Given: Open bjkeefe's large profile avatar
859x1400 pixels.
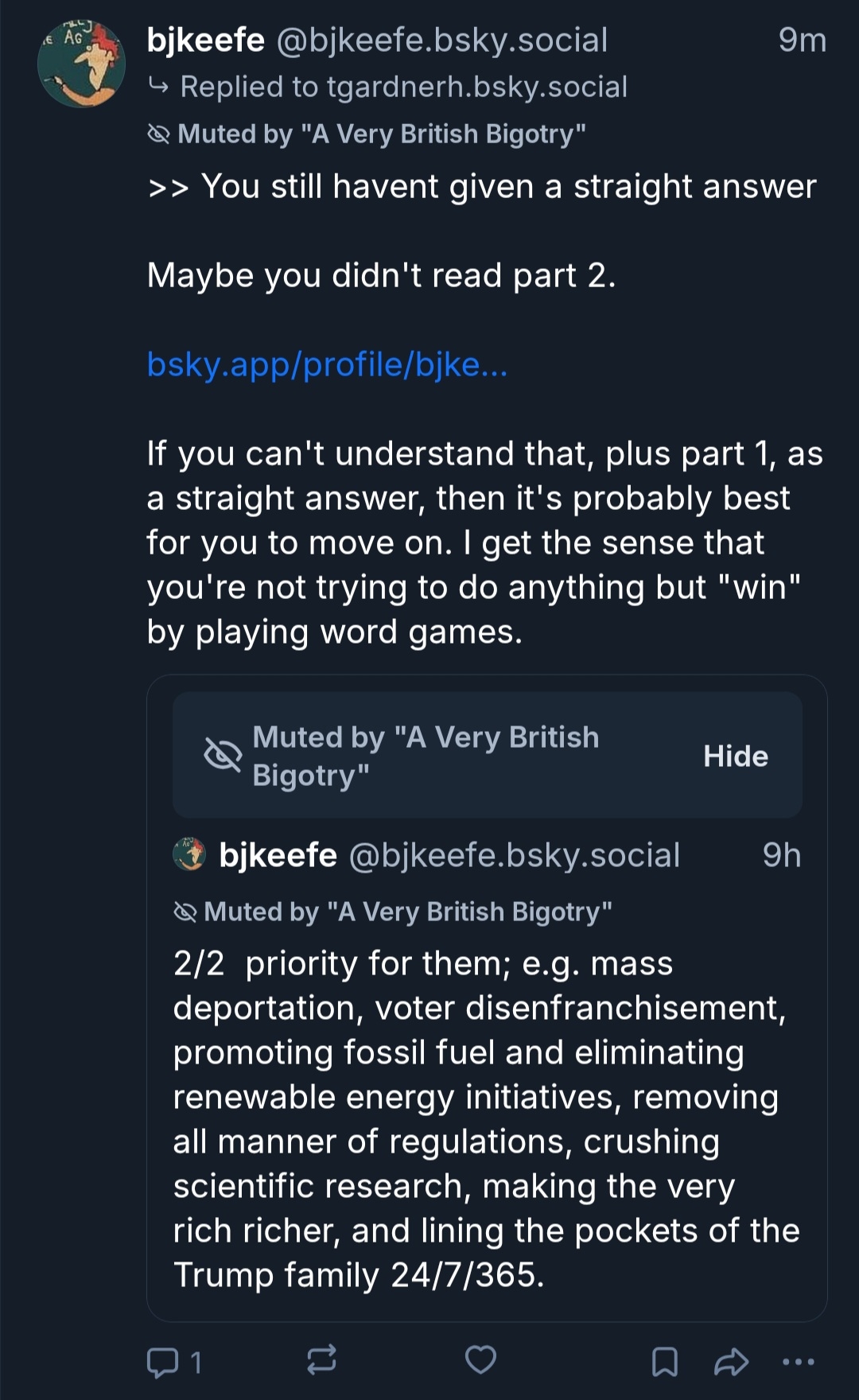Looking at the screenshot, I should point(81,65).
